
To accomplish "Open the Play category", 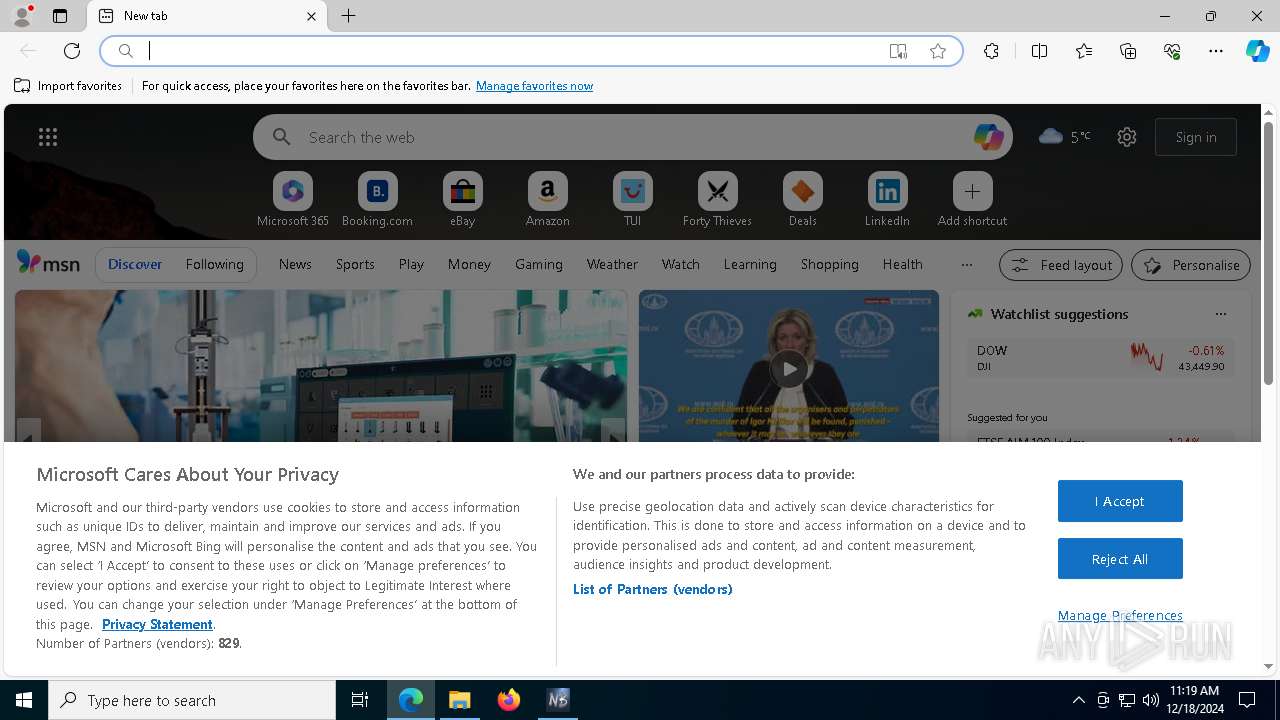I will [411, 264].
